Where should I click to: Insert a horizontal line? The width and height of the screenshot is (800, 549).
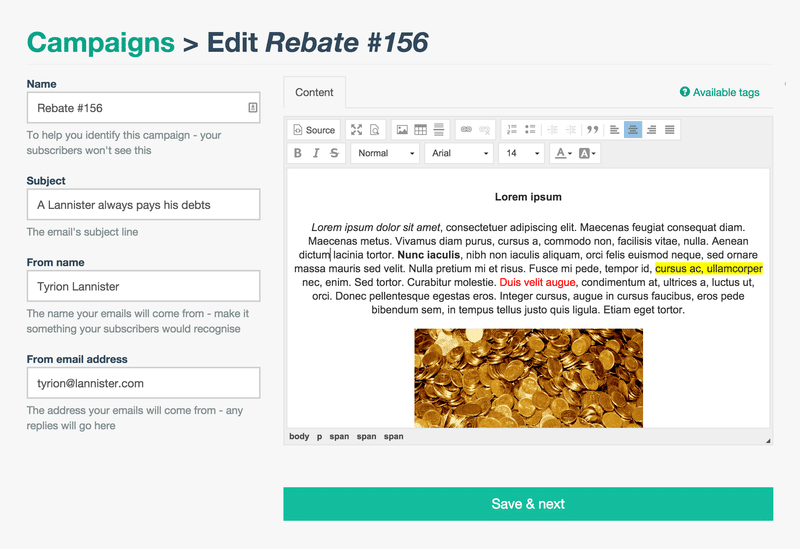[439, 130]
